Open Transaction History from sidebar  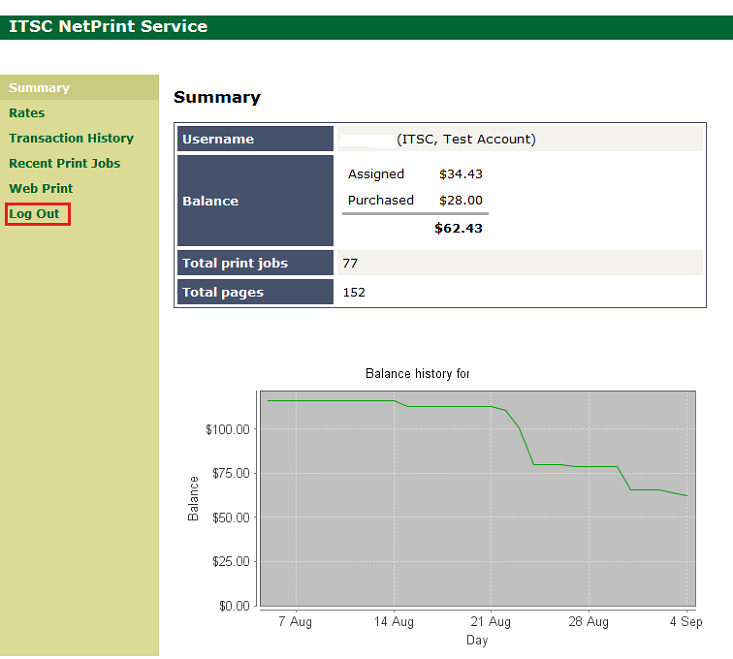[x=71, y=138]
